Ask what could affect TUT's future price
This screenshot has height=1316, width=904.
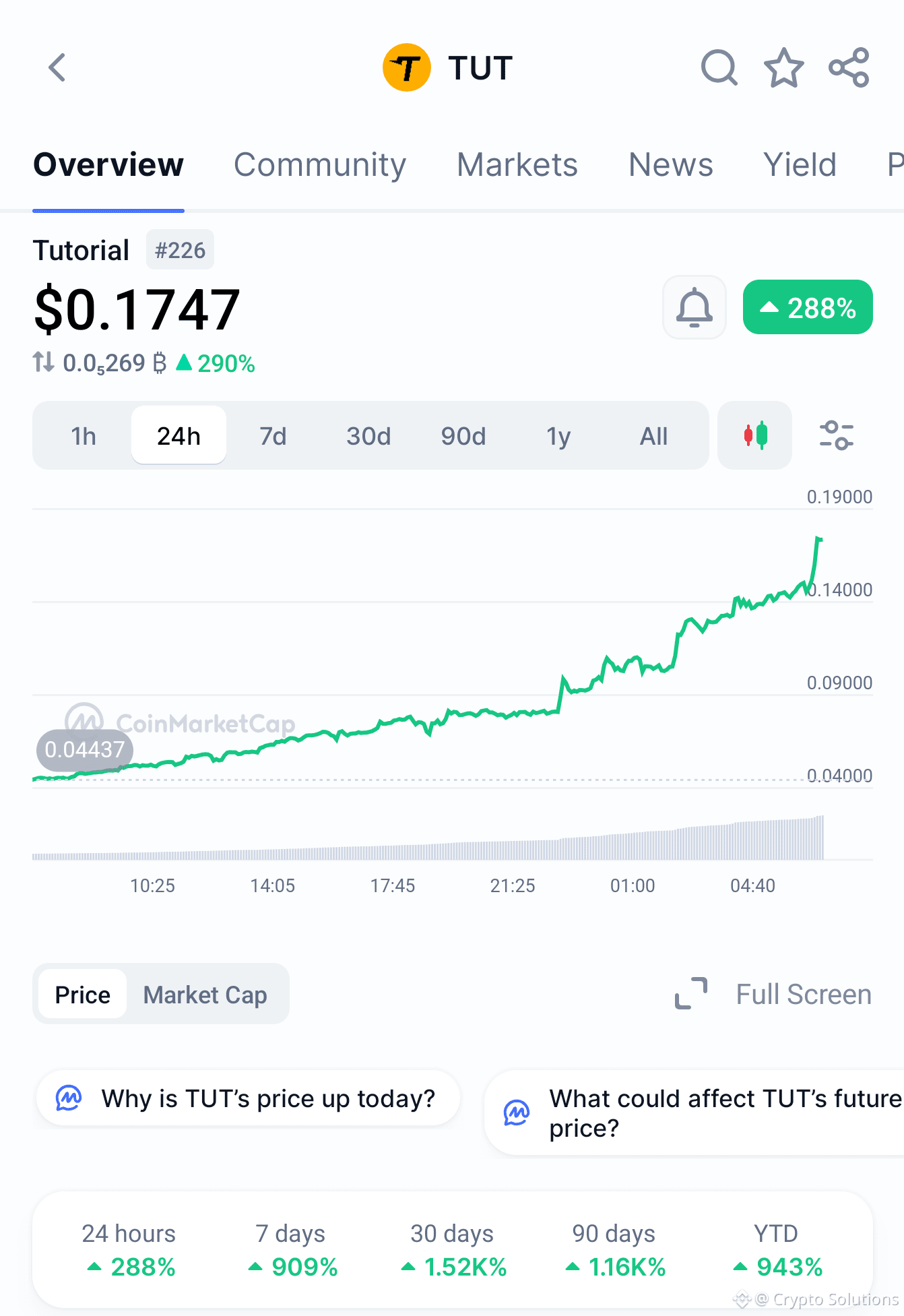tap(695, 1113)
